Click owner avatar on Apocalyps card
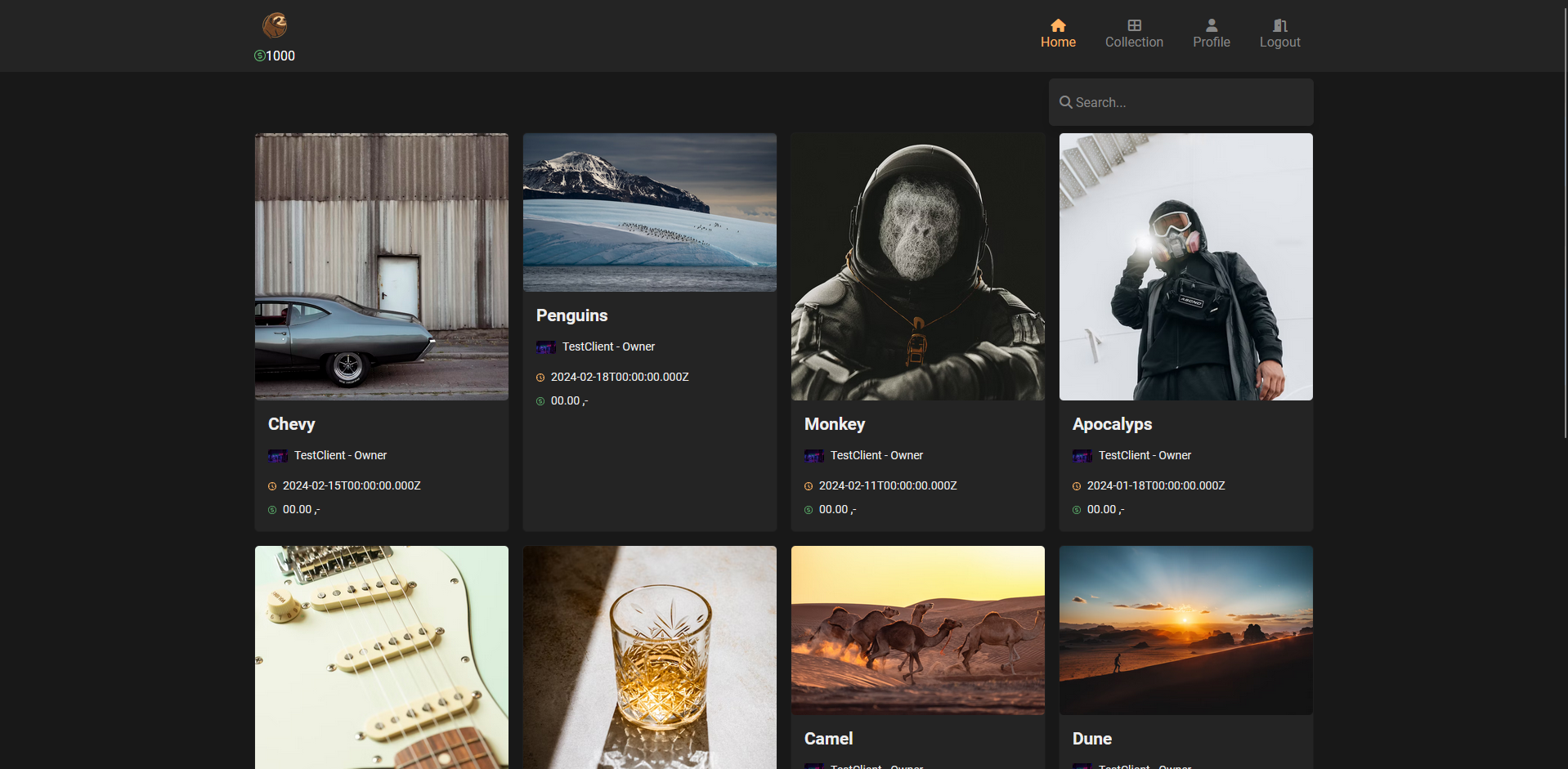Screen dimensions: 1568x769 coord(1082,456)
